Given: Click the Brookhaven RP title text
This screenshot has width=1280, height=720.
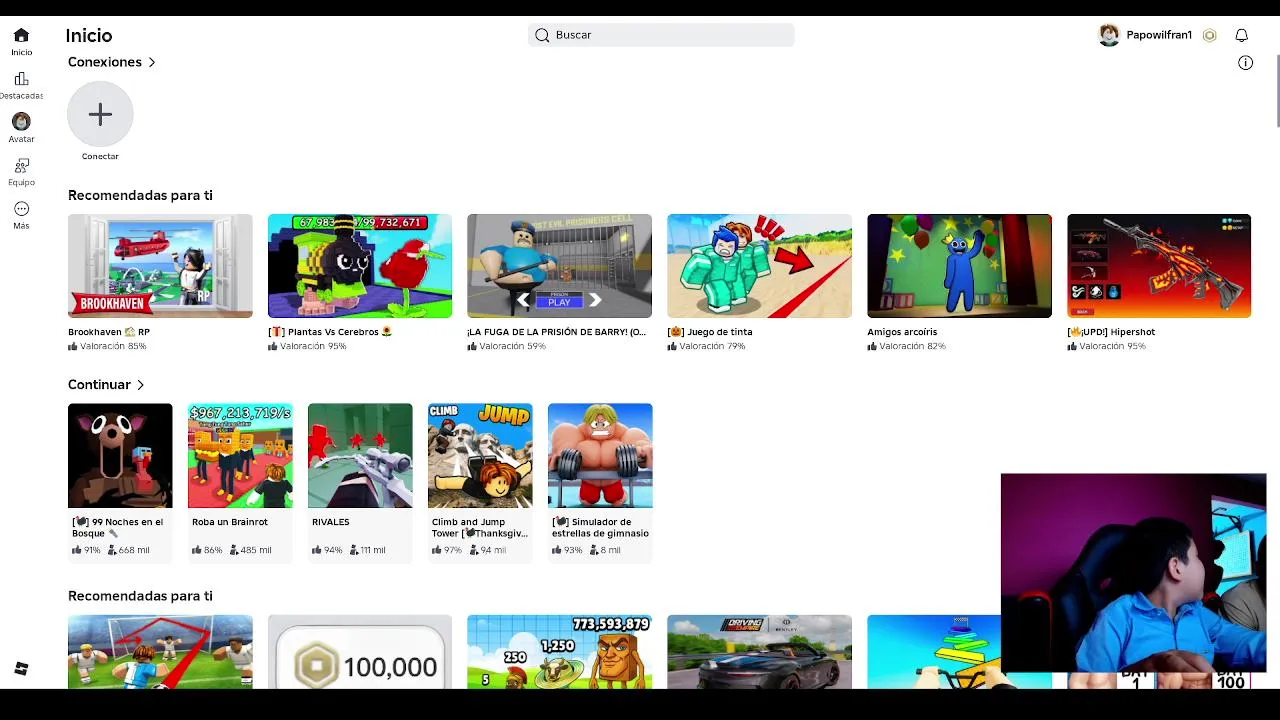Looking at the screenshot, I should click(x=109, y=332).
